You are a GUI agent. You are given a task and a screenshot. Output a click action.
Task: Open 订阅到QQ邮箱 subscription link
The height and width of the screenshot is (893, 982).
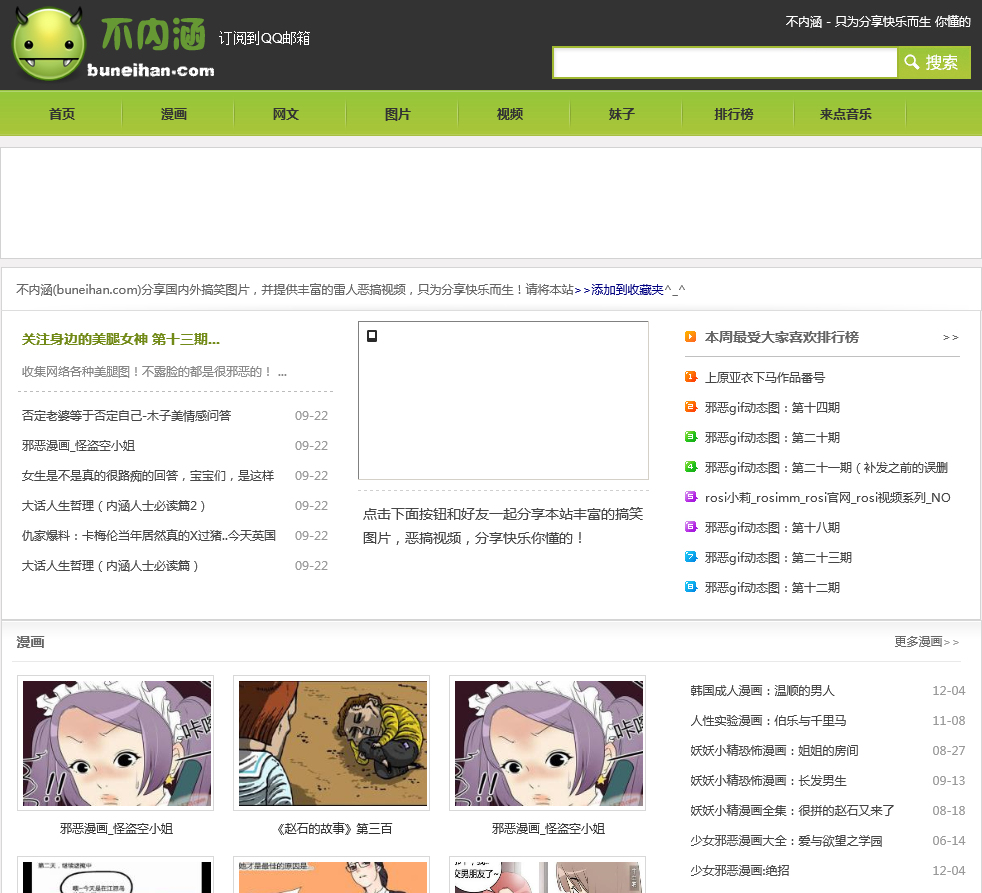pos(264,38)
